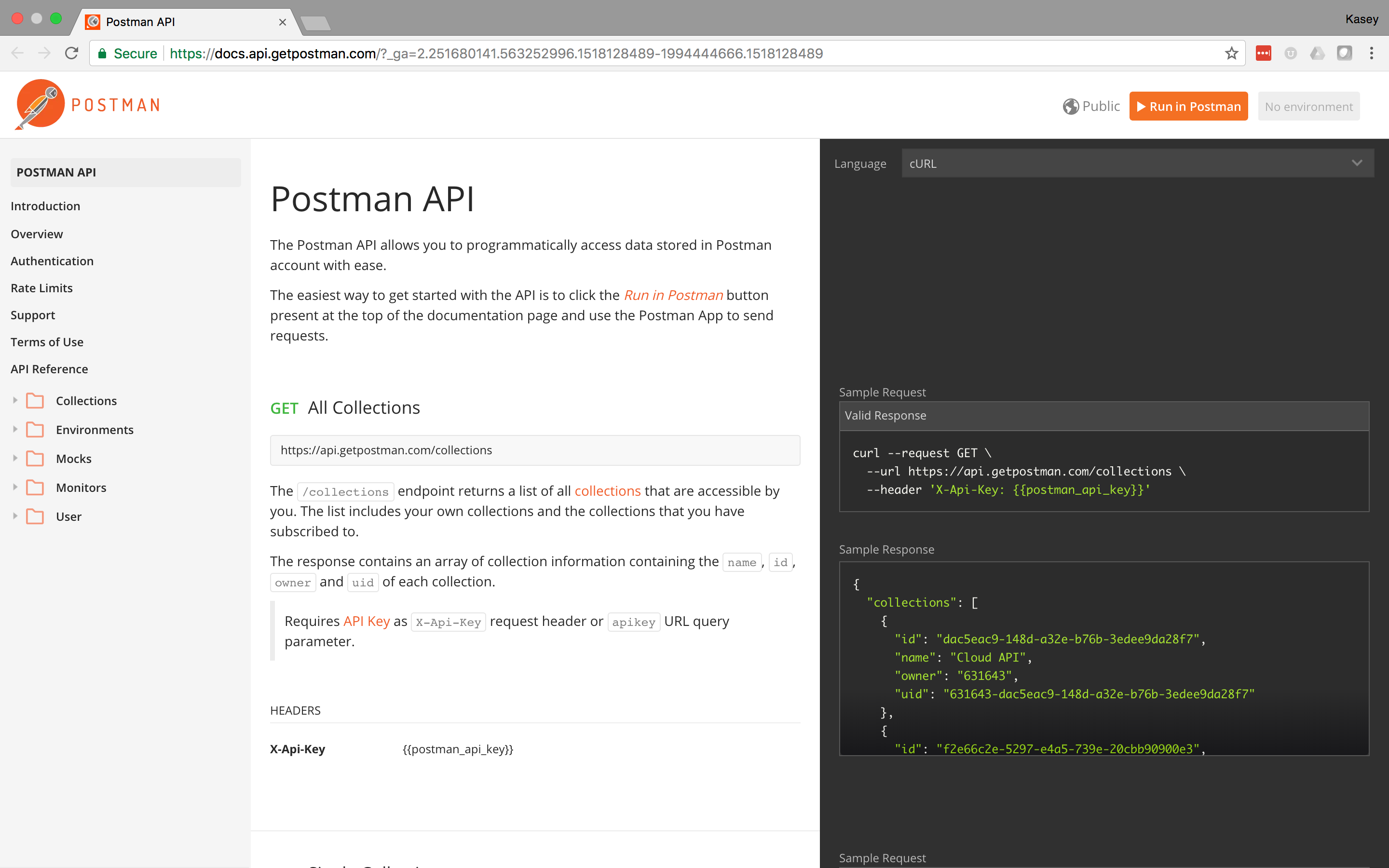Click the Introduction menu item

click(x=45, y=205)
